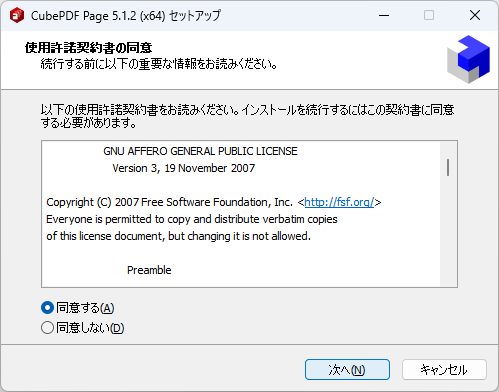Close the CubePDF Page setup window
The image size is (499, 392).
click(x=475, y=15)
